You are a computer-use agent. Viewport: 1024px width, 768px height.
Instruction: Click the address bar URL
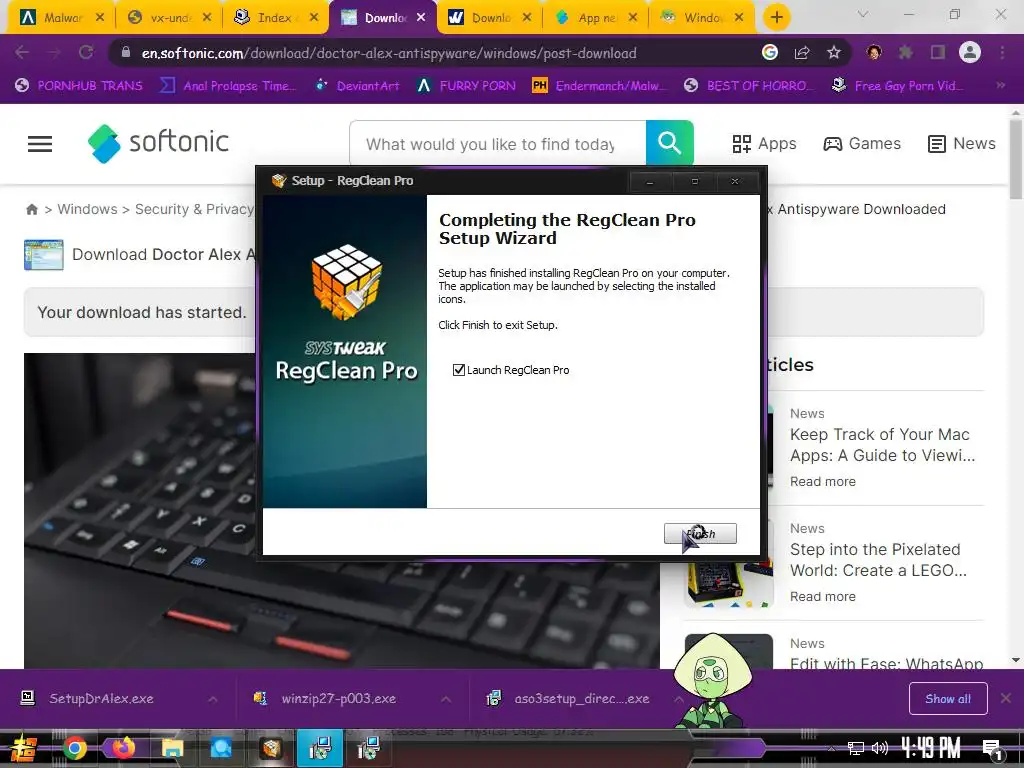click(x=389, y=53)
